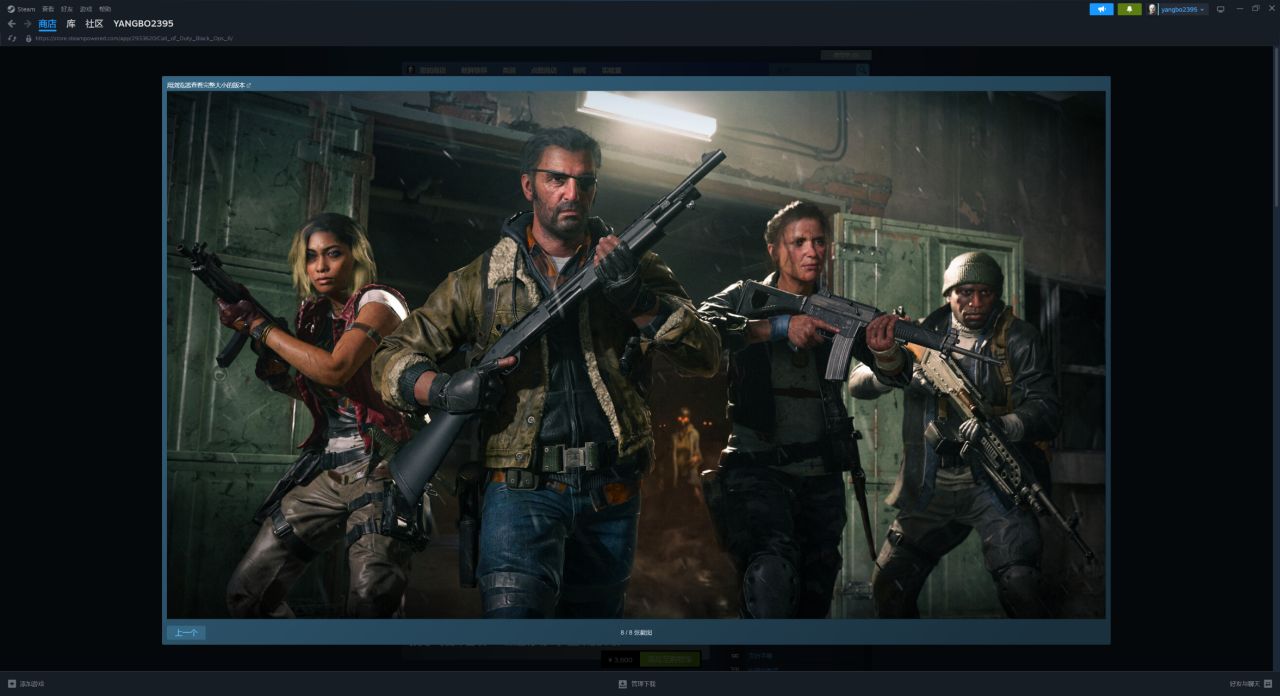Click 添加游戏 (Add a game) plus icon
This screenshot has height=696, width=1280.
pyautogui.click(x=12, y=684)
